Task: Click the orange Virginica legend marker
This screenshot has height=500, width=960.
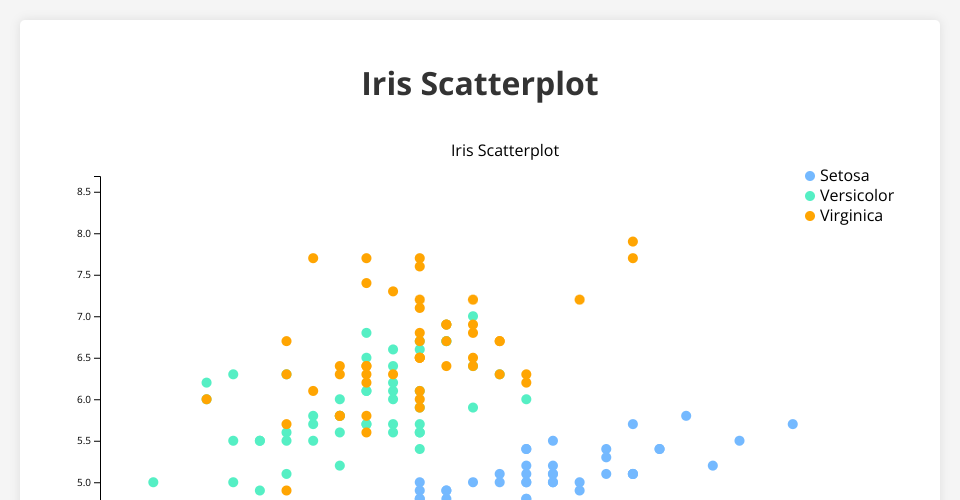Action: (810, 216)
